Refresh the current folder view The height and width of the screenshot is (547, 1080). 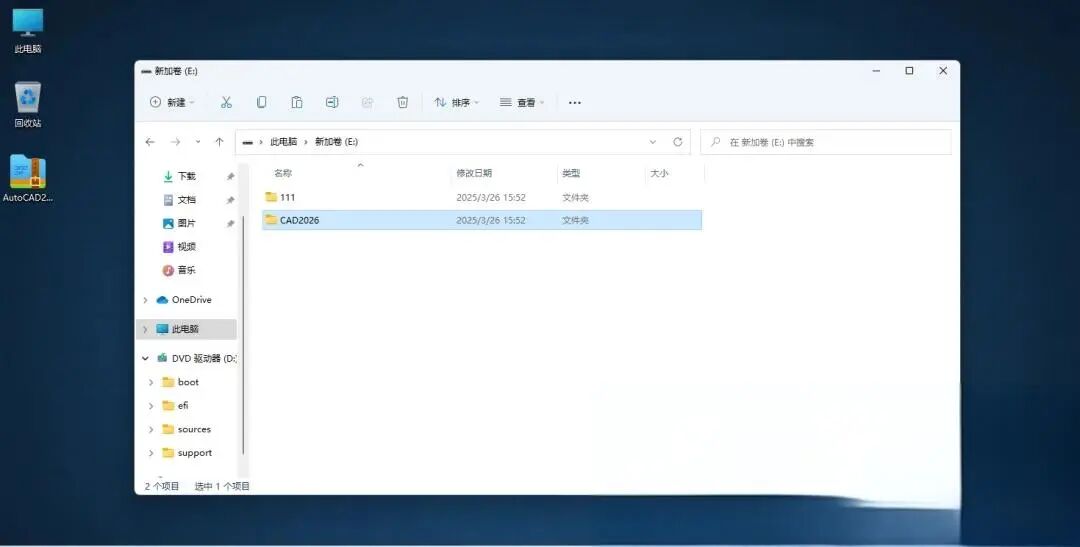pos(678,142)
